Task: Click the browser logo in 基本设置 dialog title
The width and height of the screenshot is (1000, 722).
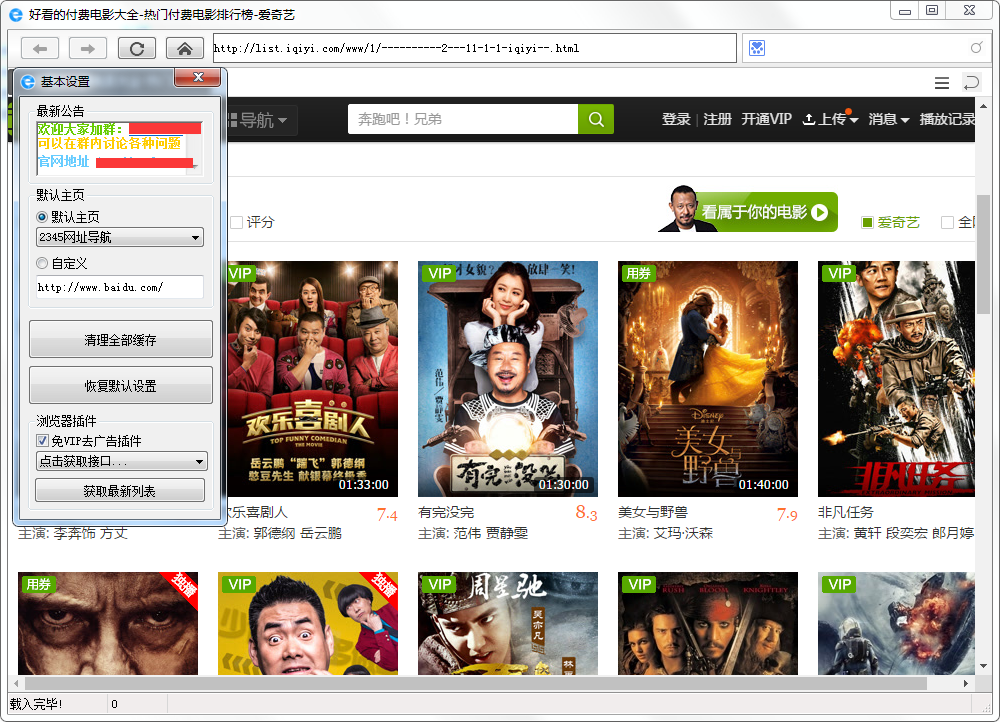Action: (28, 82)
